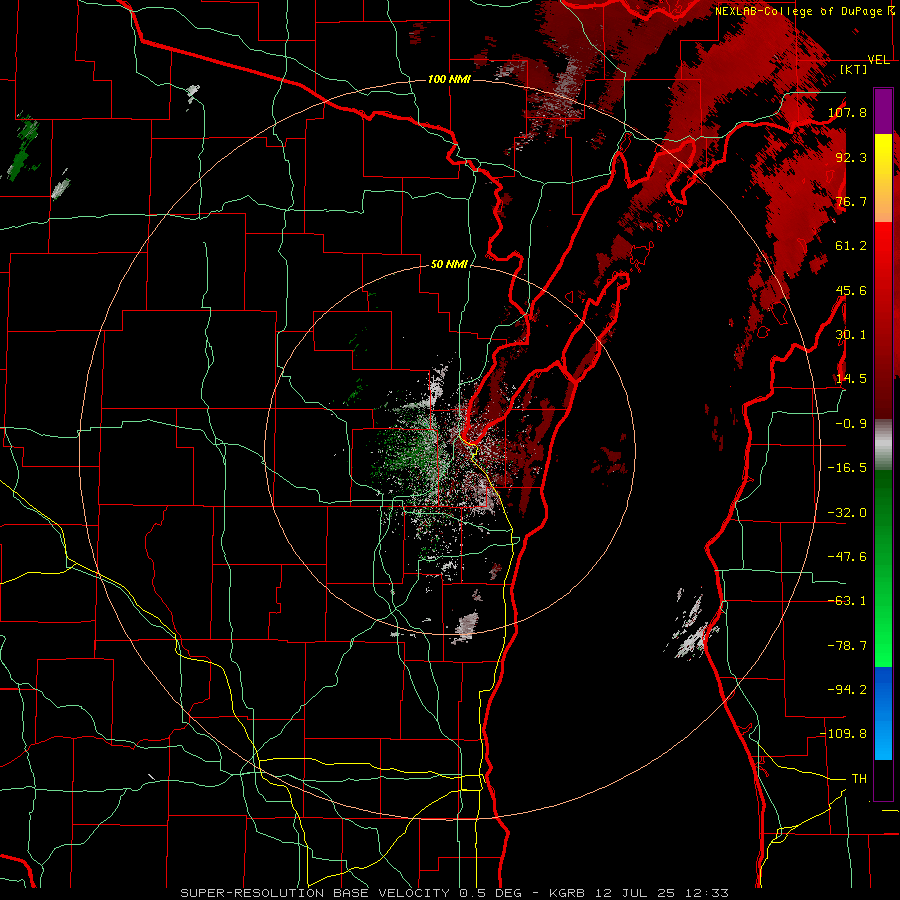Select the -0.9 velocity scale value
The height and width of the screenshot is (900, 900).
[851, 423]
